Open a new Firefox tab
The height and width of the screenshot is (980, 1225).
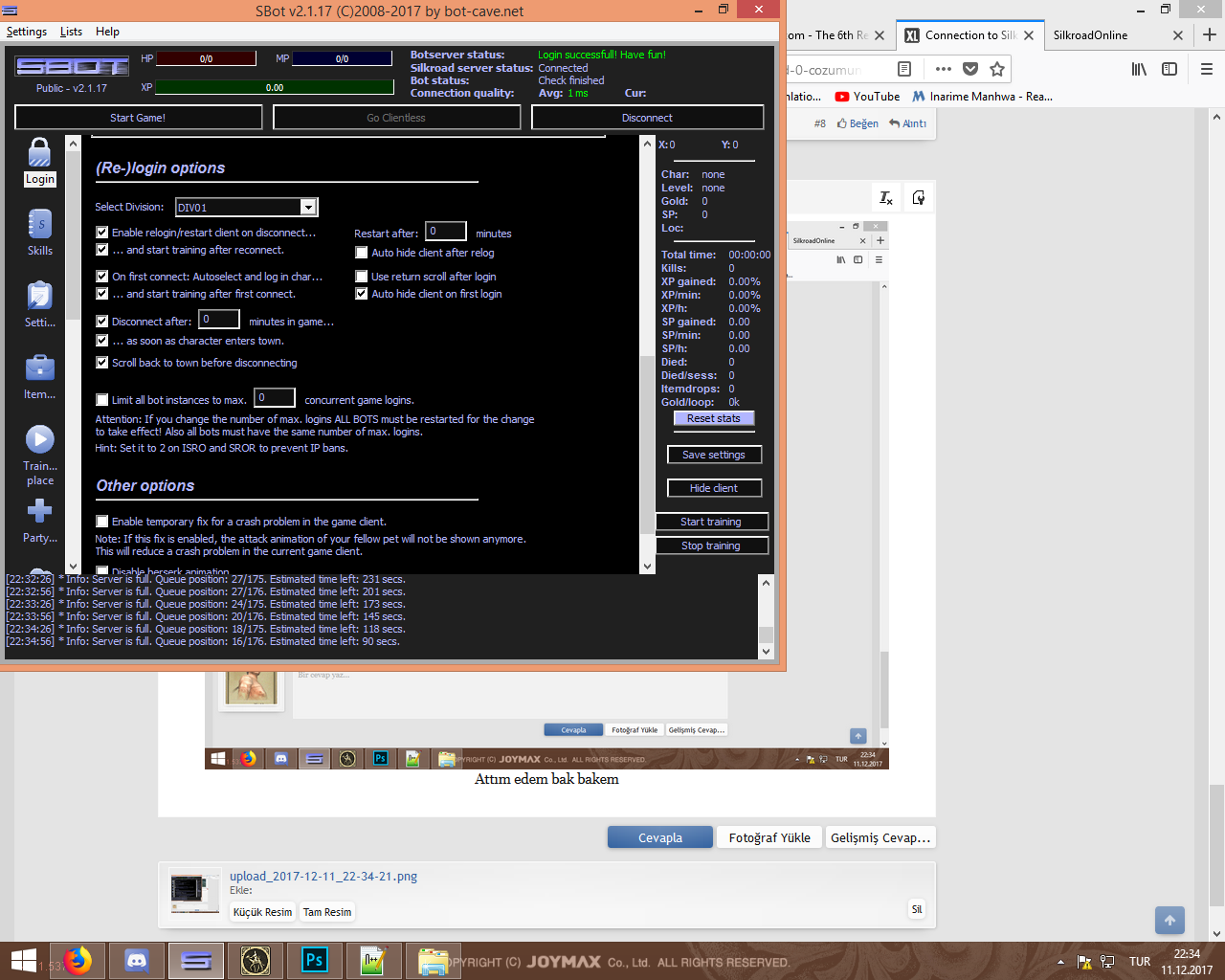[1210, 34]
